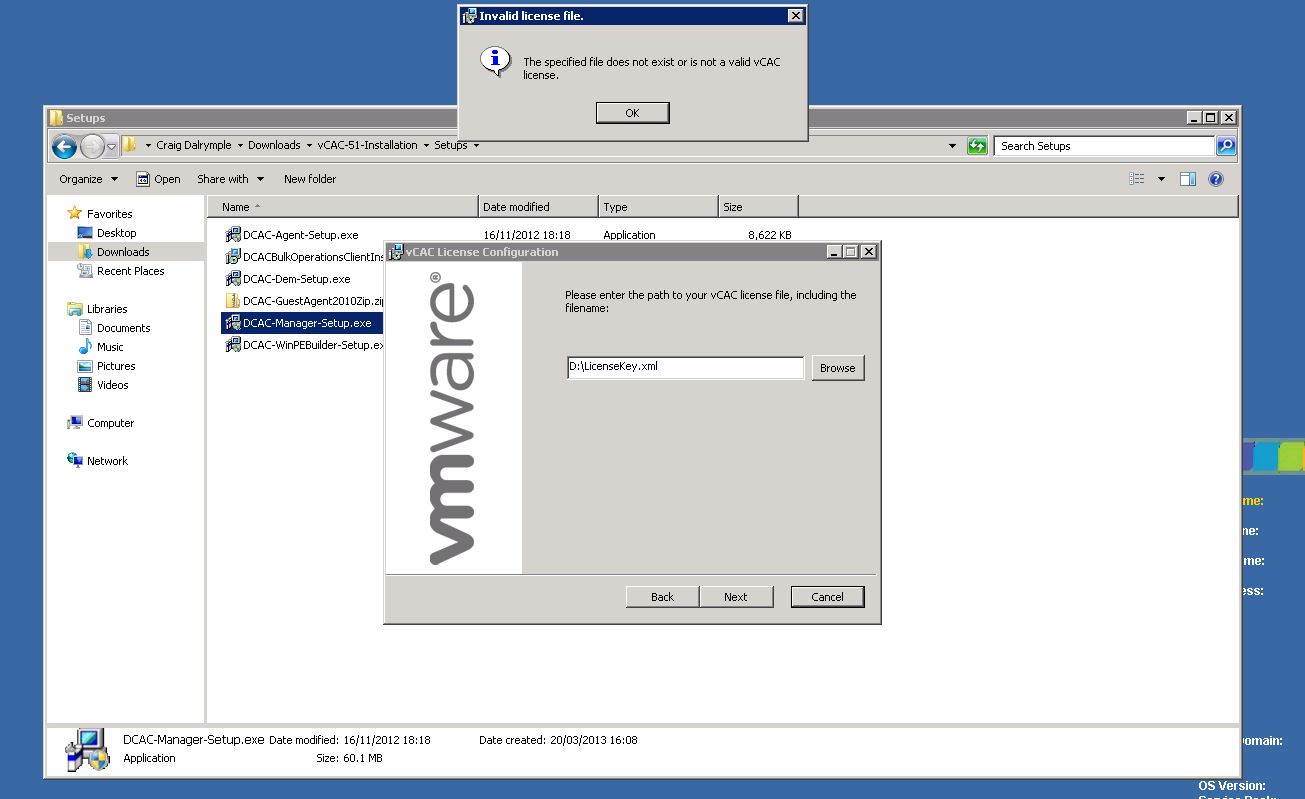The width and height of the screenshot is (1305, 799).
Task: Select the DCAC-Manager-Setup.exe file
Action: [303, 323]
